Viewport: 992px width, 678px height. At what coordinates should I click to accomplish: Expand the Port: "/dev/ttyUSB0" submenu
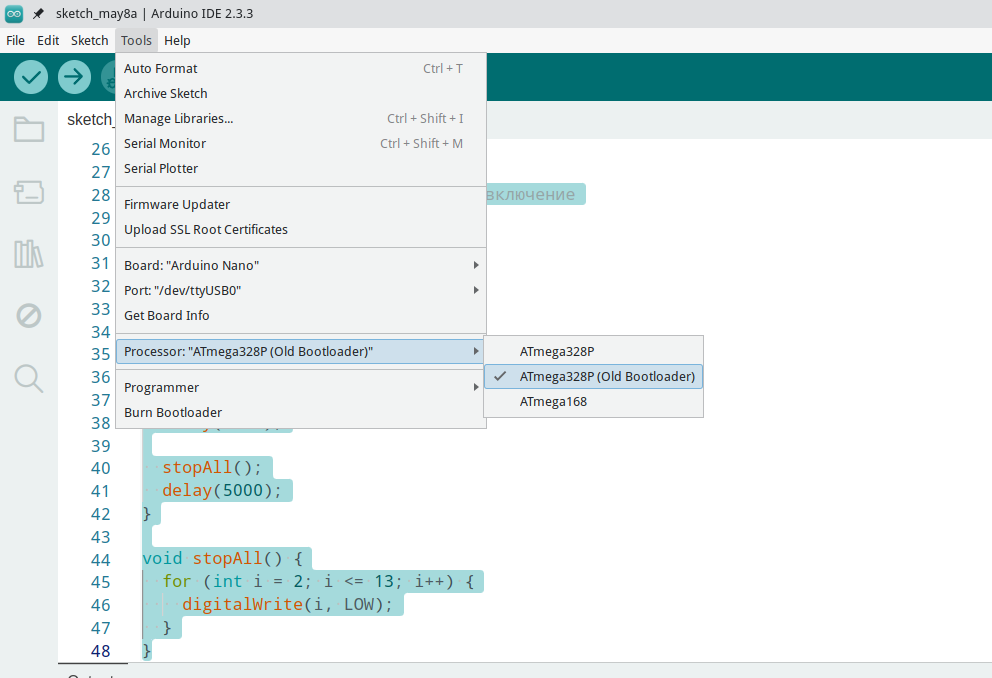(x=301, y=290)
